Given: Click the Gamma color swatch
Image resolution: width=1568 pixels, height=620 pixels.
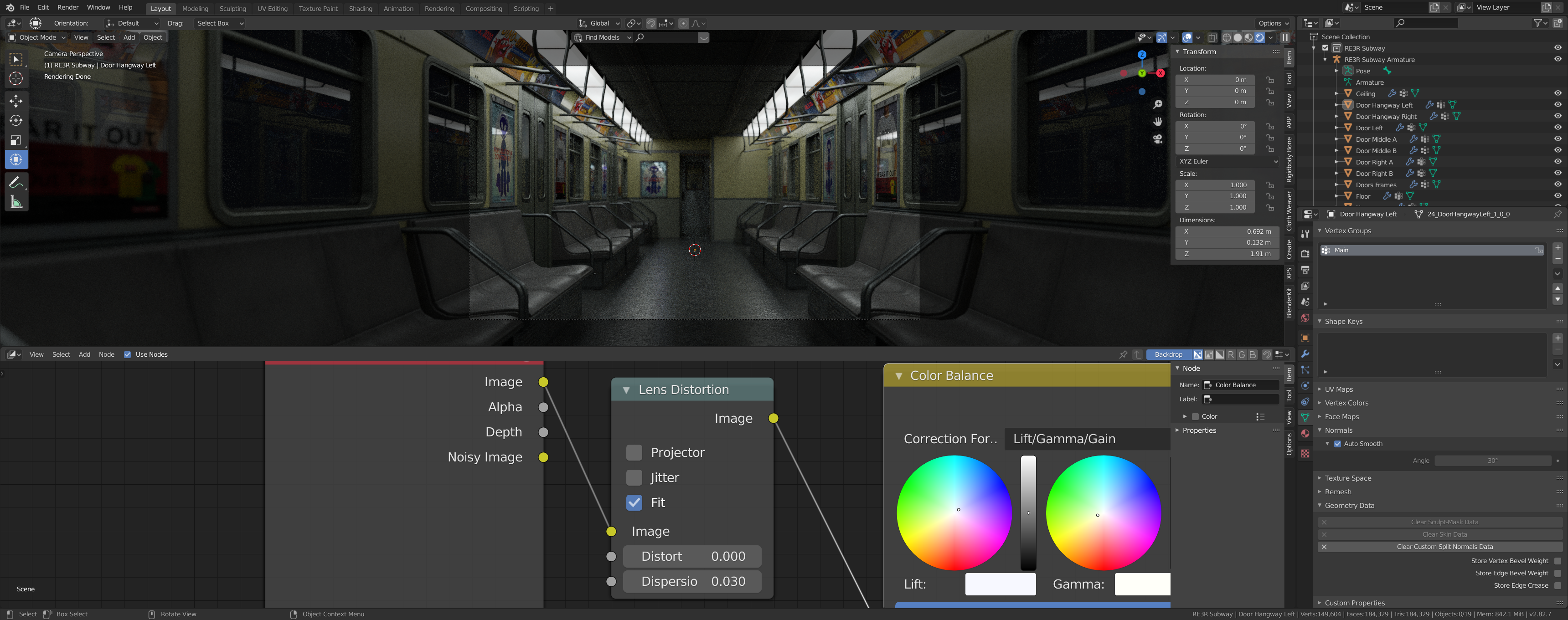Looking at the screenshot, I should pyautogui.click(x=1142, y=584).
